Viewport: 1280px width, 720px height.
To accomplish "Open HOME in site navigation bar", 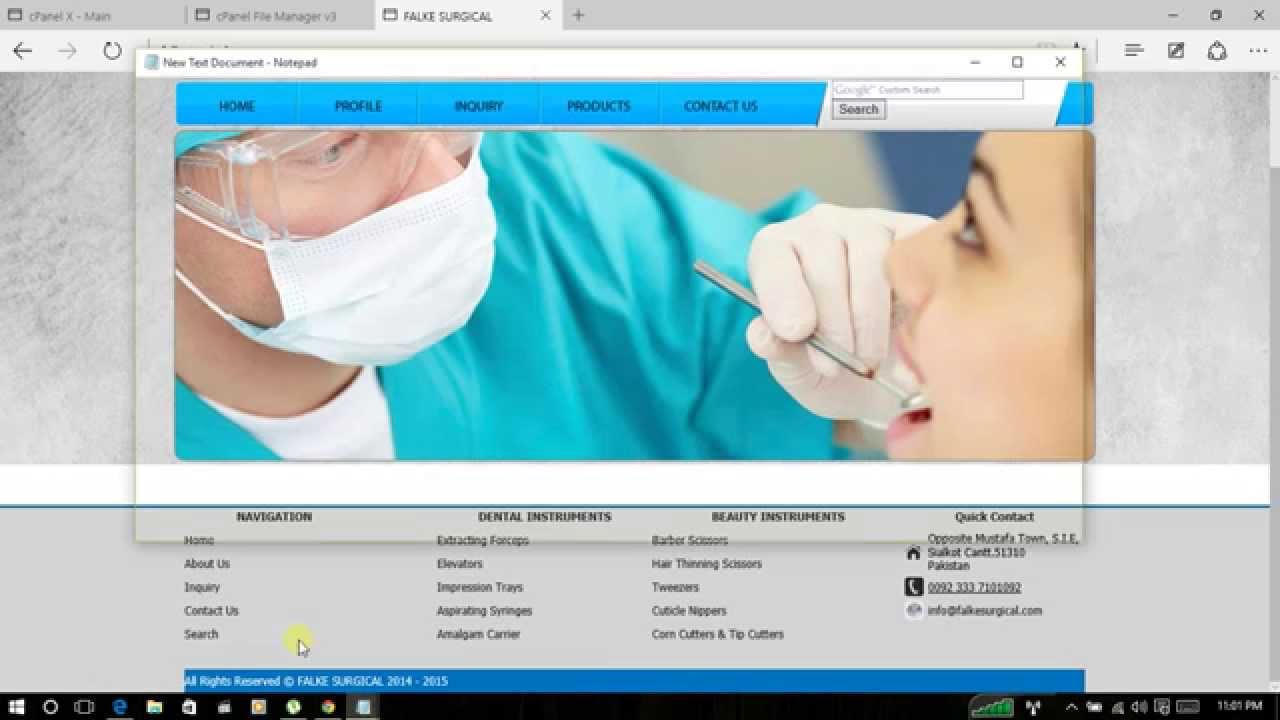I will (x=237, y=106).
